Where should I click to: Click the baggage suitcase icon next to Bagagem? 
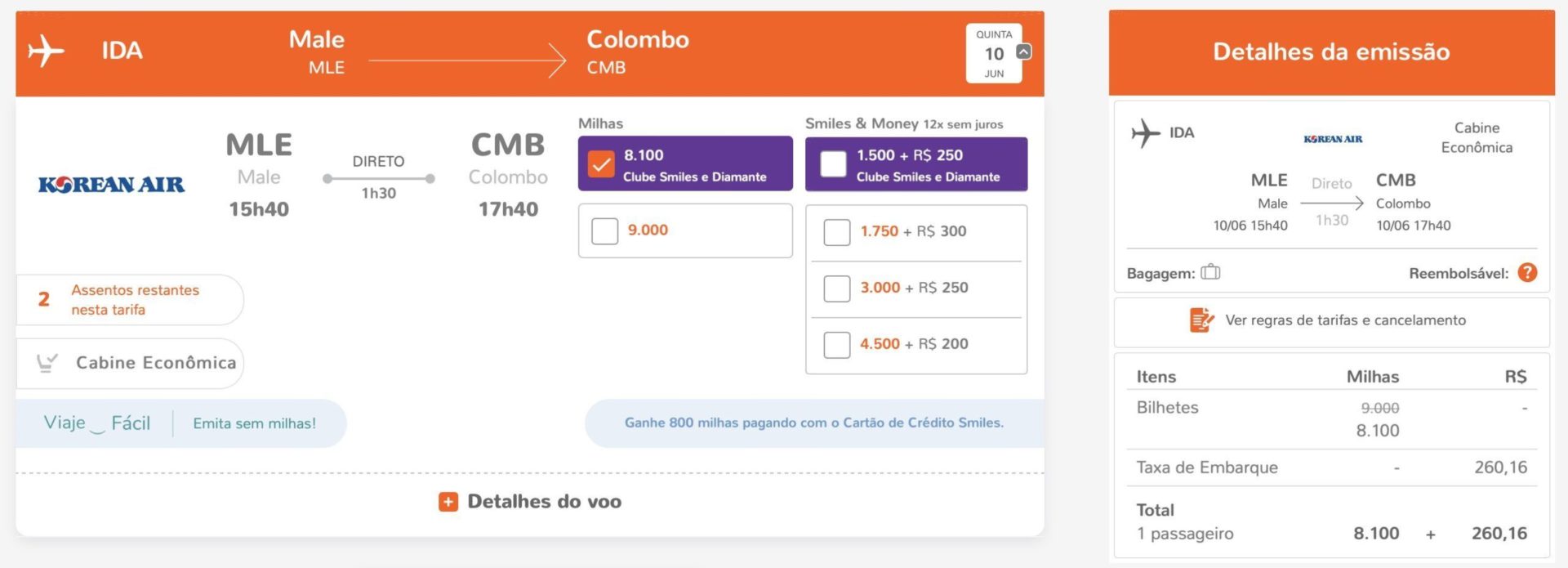pos(1210,272)
